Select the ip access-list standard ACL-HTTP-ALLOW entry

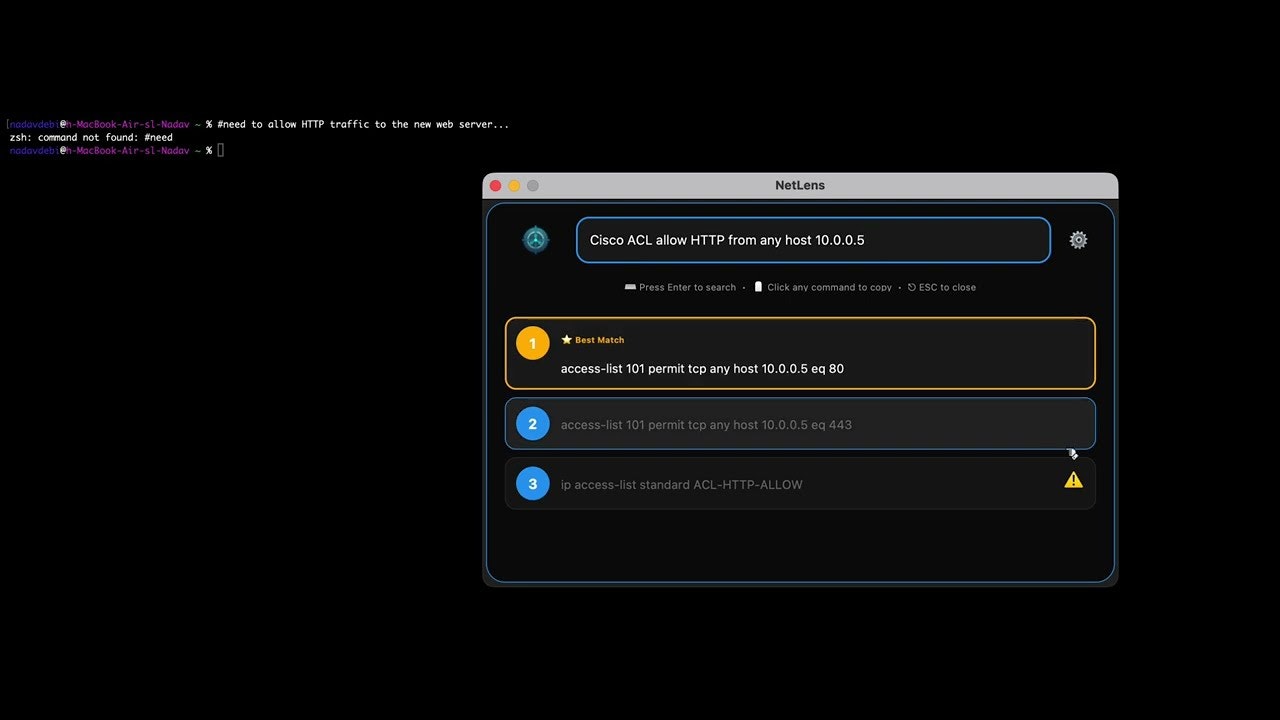682,484
